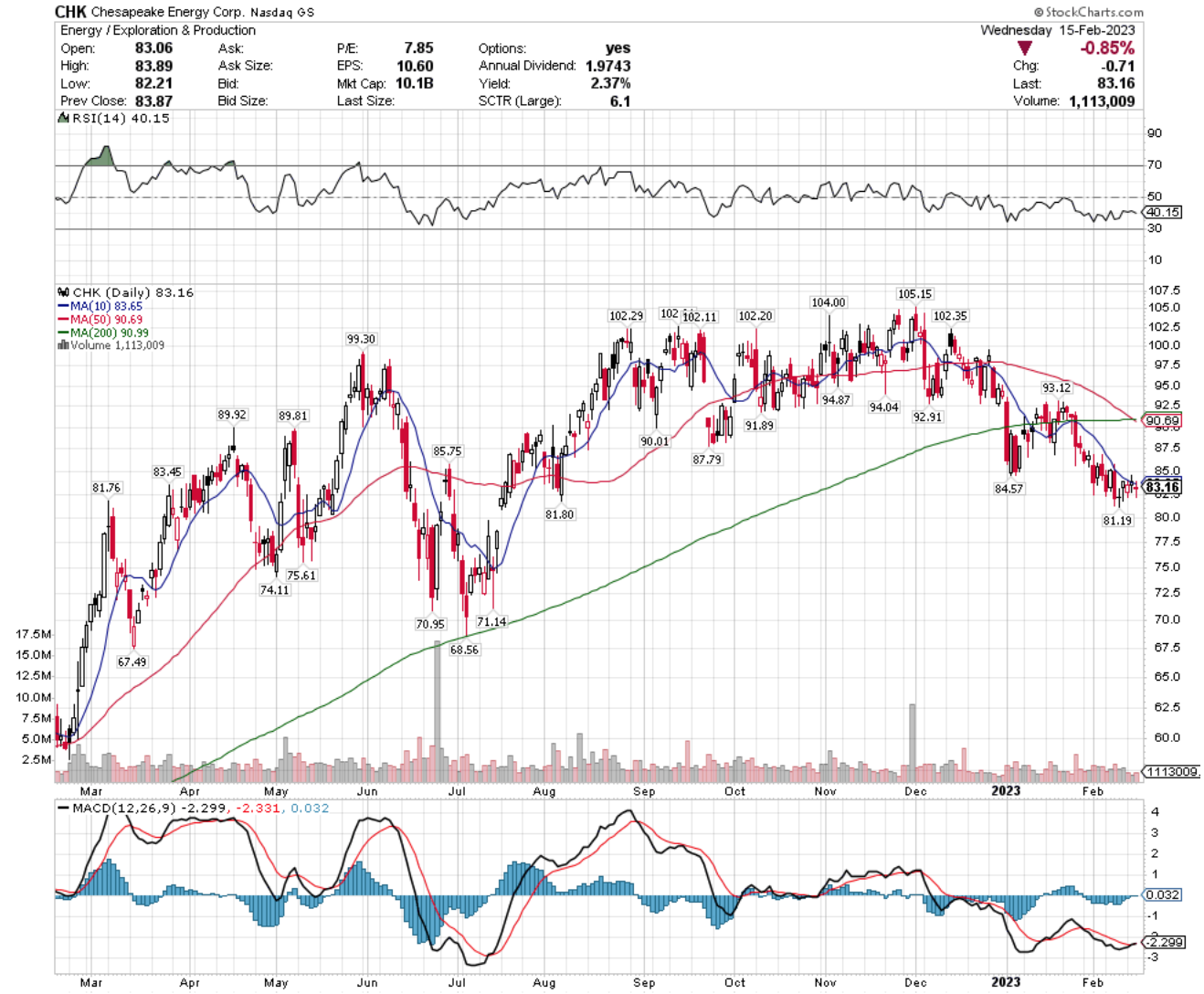The image size is (1204, 994).
Task: Click the Yield value 2.37%
Action: [x=609, y=83]
